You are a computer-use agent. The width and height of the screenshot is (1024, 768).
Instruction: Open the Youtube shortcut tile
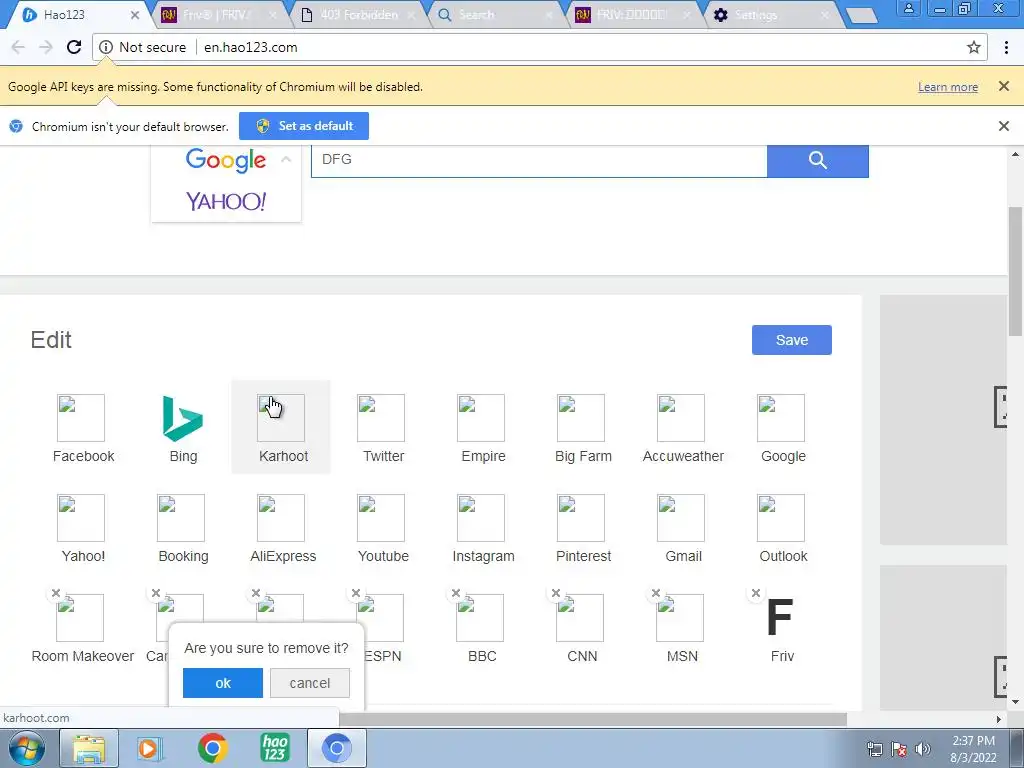coord(383,528)
